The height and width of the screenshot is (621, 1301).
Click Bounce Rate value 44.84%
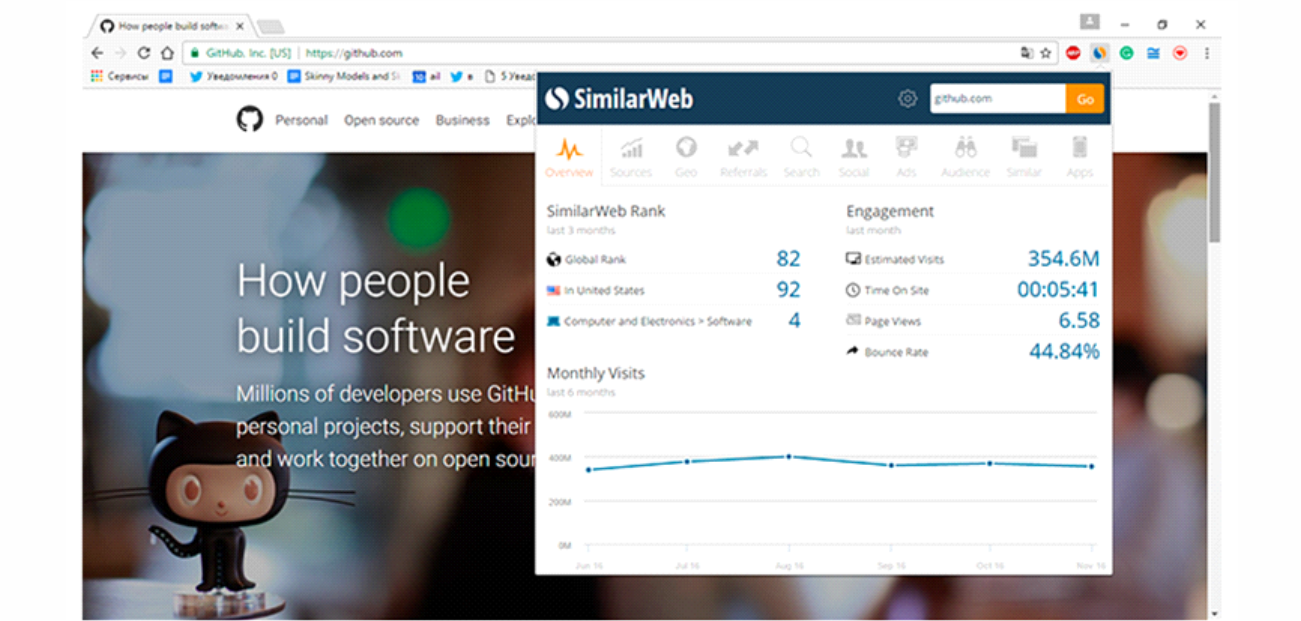(1064, 352)
